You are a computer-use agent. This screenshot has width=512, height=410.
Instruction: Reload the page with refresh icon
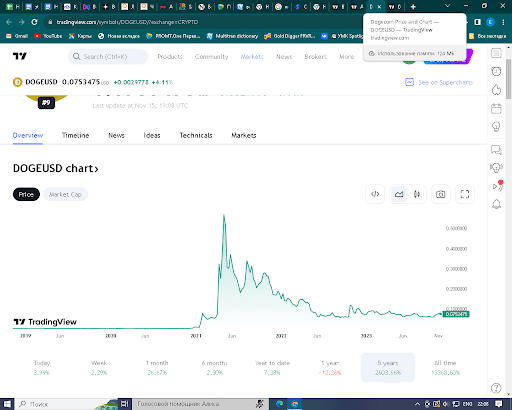[34, 22]
